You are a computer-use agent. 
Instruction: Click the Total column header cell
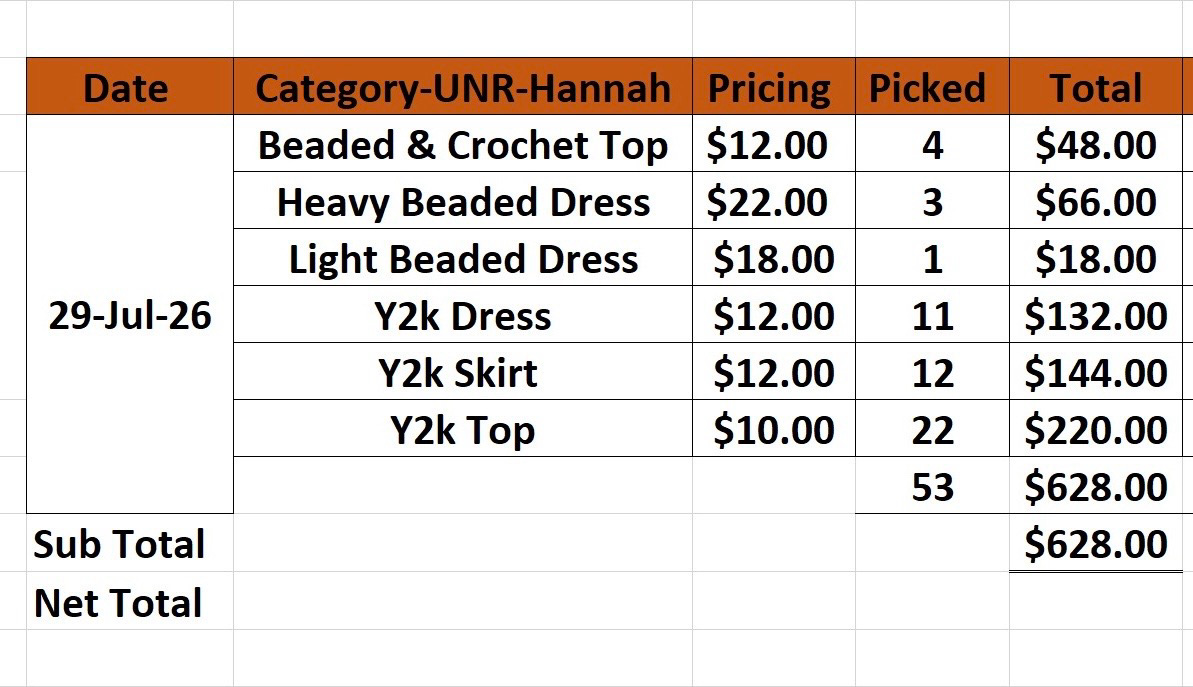1096,87
